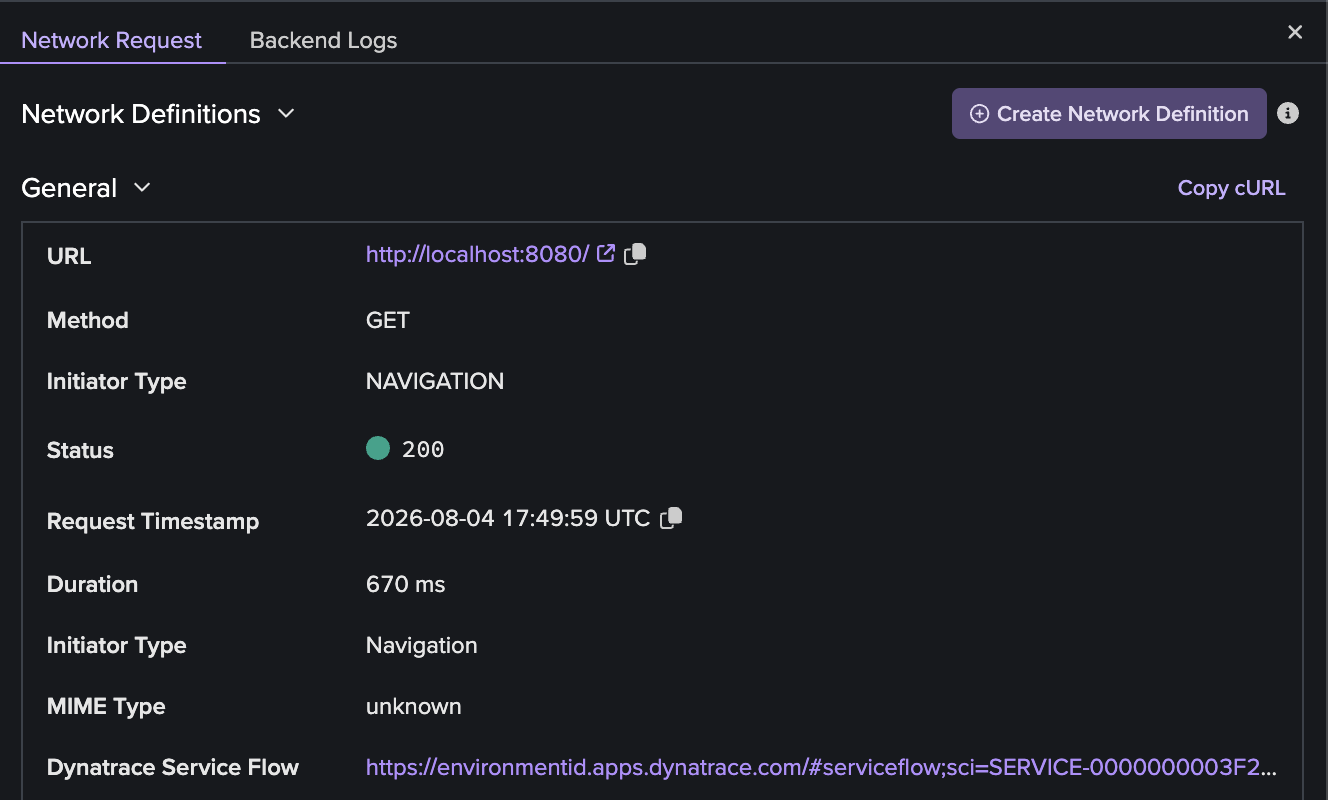Switch to the Network Request tab
The width and height of the screenshot is (1328, 800).
click(x=112, y=40)
